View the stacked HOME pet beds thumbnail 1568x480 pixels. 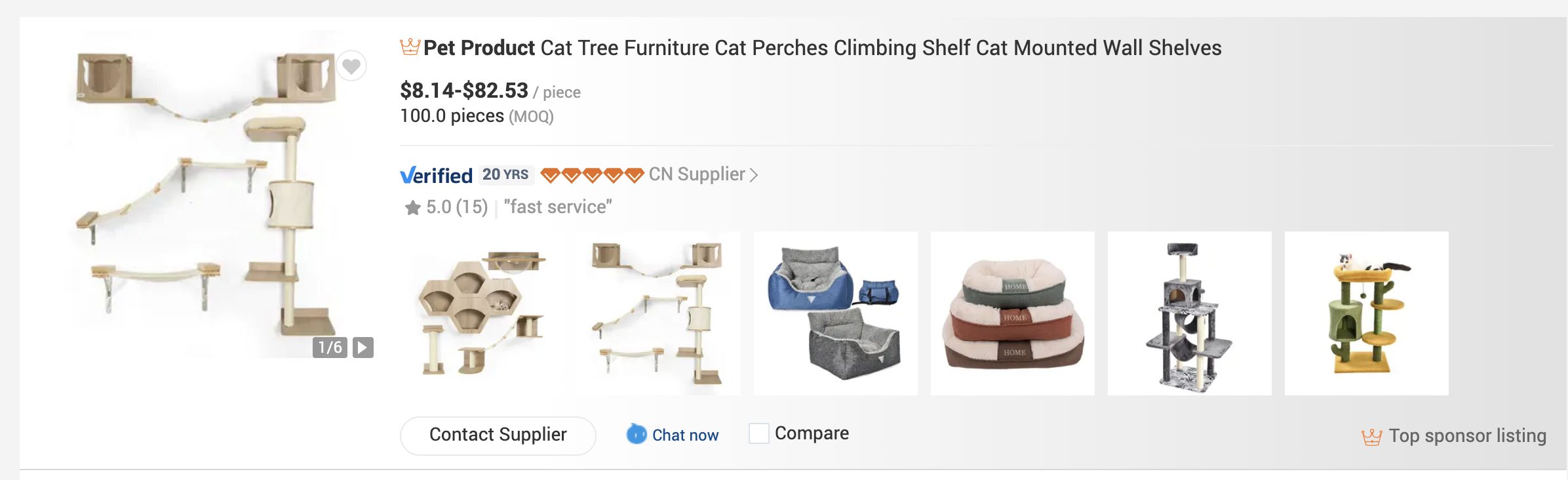(1013, 313)
